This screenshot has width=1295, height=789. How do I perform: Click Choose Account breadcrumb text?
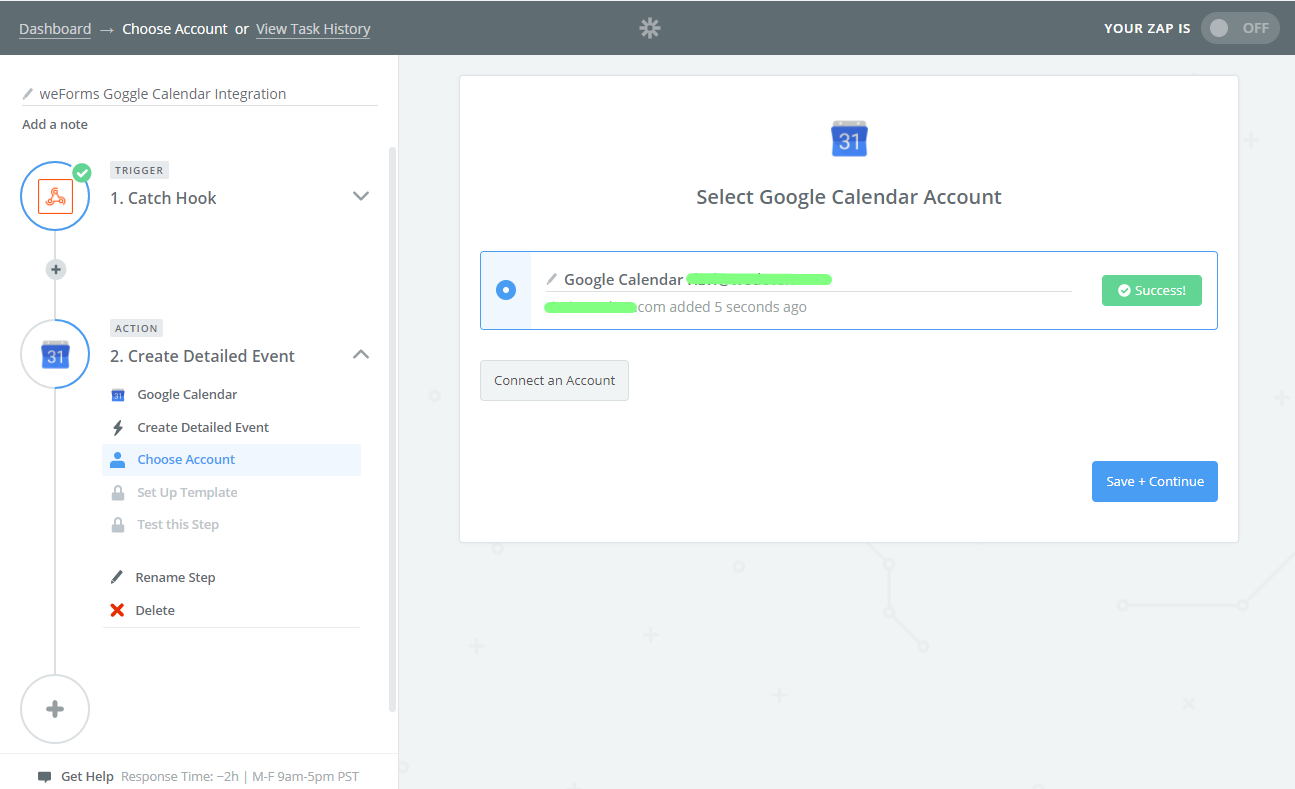click(175, 29)
